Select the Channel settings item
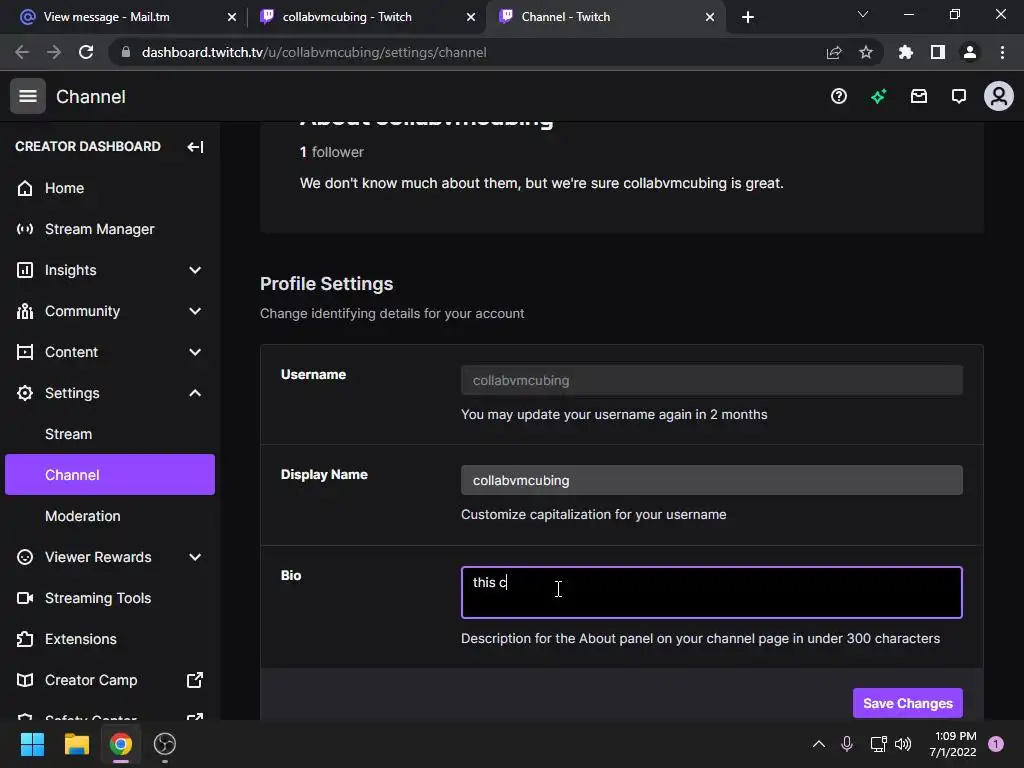The width and height of the screenshot is (1024, 768). pyautogui.click(x=109, y=475)
